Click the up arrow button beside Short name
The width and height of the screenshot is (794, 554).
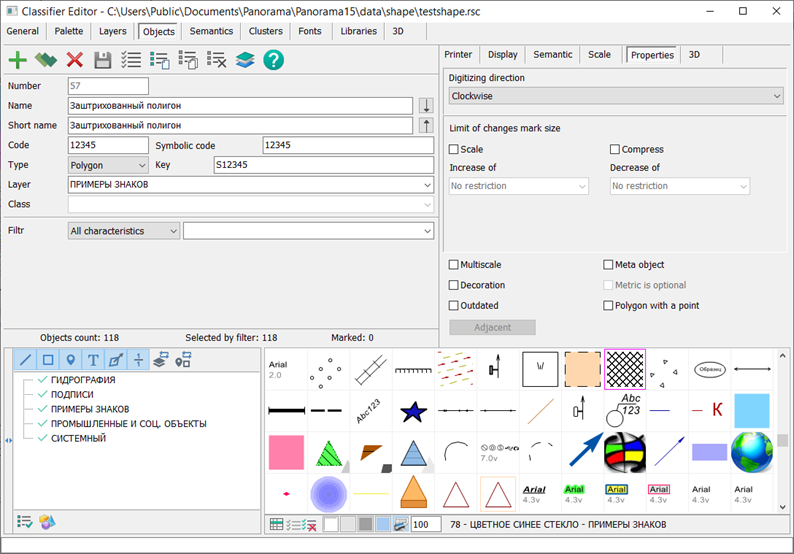pyautogui.click(x=425, y=126)
